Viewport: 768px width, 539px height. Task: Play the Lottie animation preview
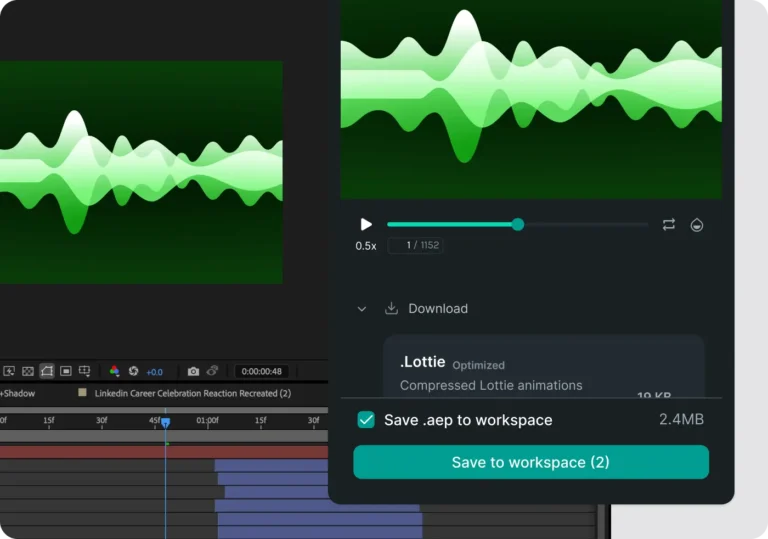coord(366,224)
